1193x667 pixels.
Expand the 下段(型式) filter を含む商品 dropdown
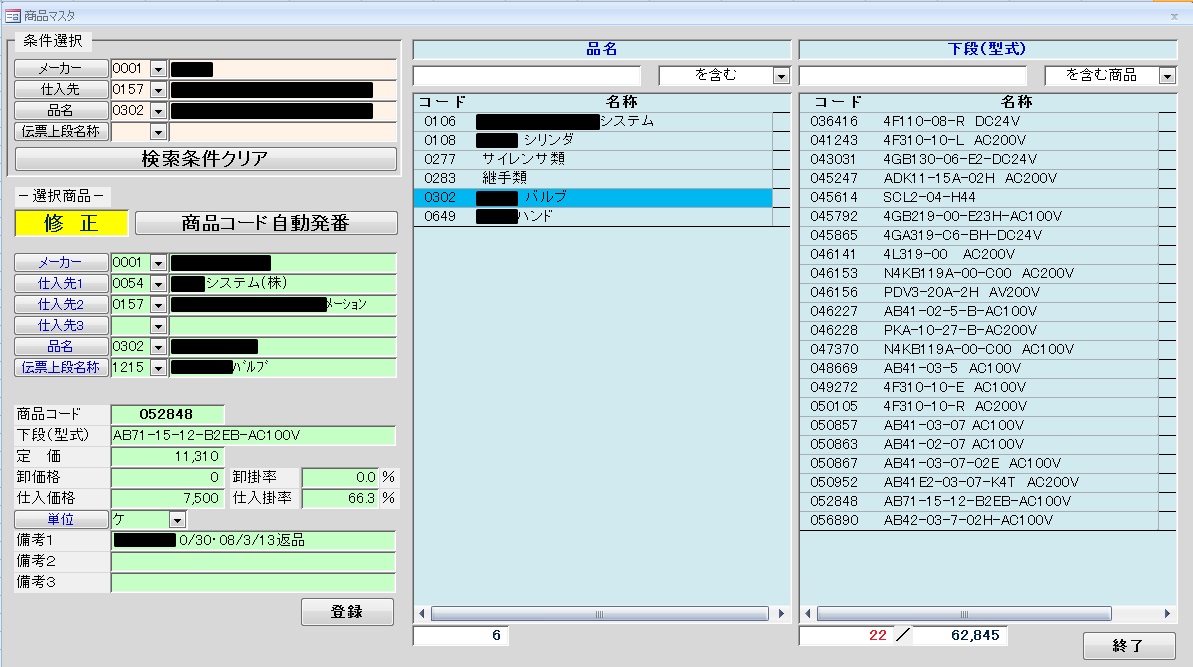click(1167, 76)
